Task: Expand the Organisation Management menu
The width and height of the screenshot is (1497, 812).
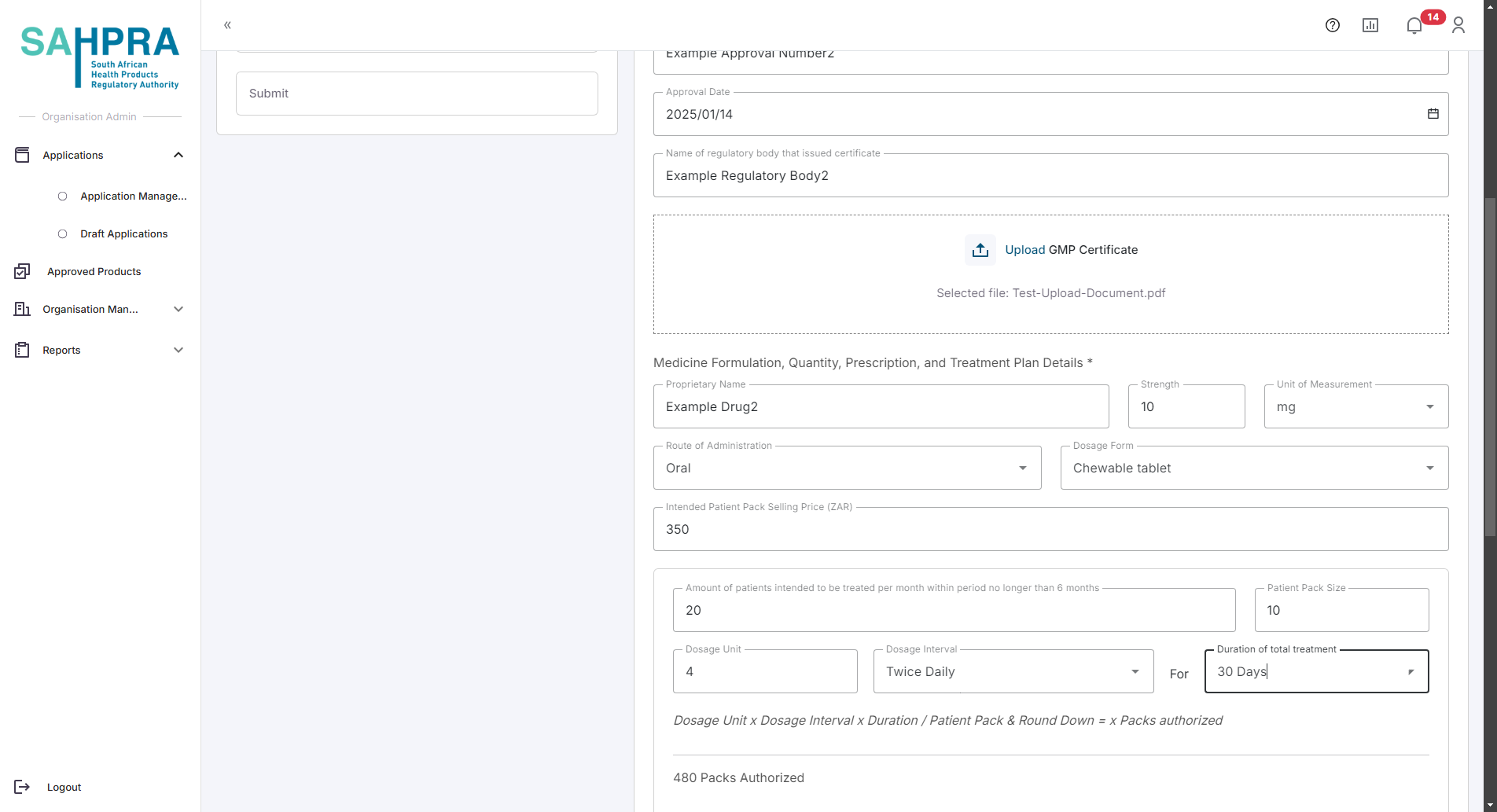Action: (178, 309)
